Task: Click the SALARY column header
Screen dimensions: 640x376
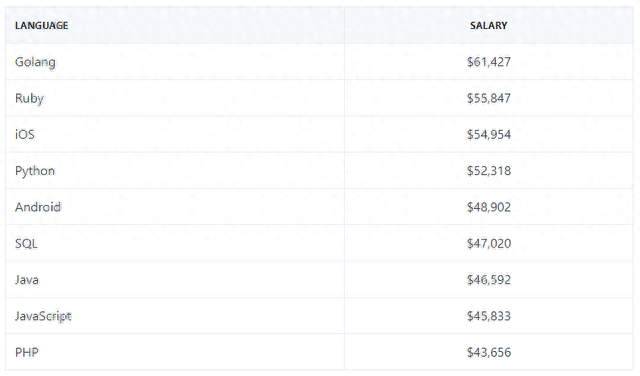Action: pos(489,25)
